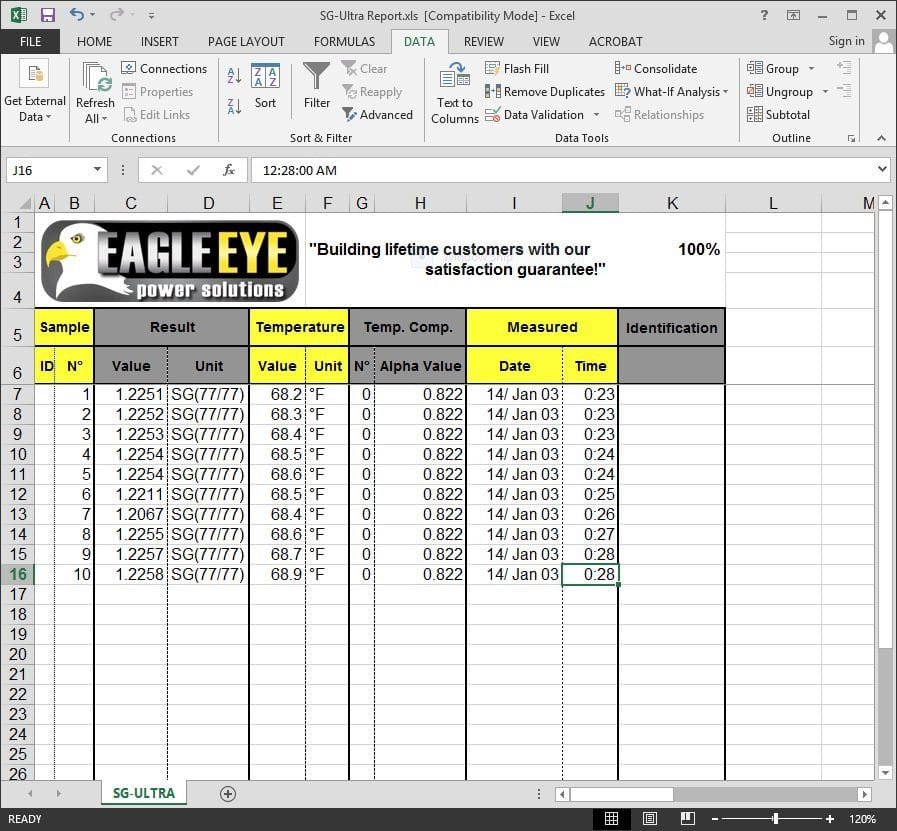The image size is (897, 831).
Task: Select cell containing 1.2067 value
Action: (131, 514)
